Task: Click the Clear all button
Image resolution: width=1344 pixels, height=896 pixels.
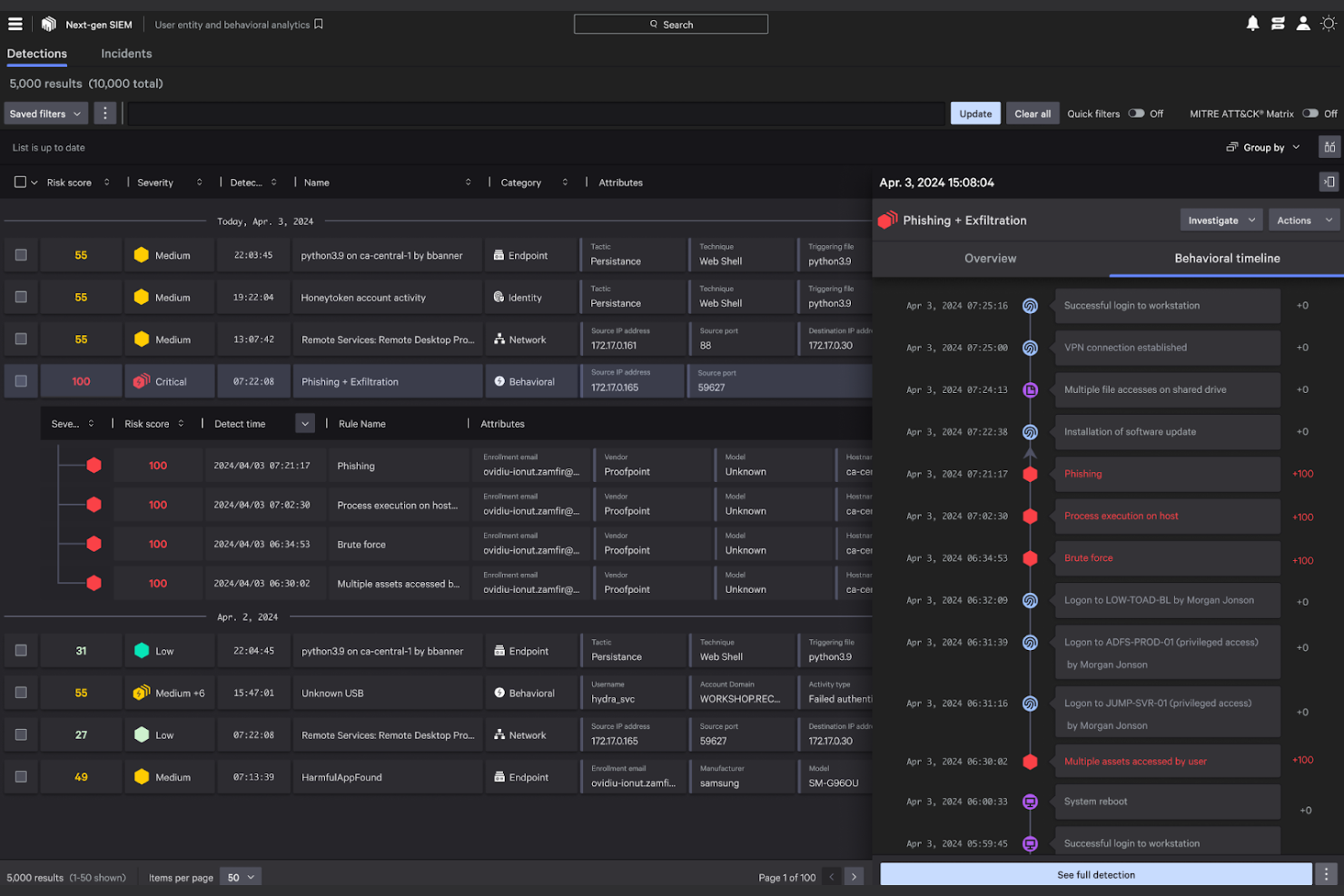Action: pyautogui.click(x=1033, y=113)
